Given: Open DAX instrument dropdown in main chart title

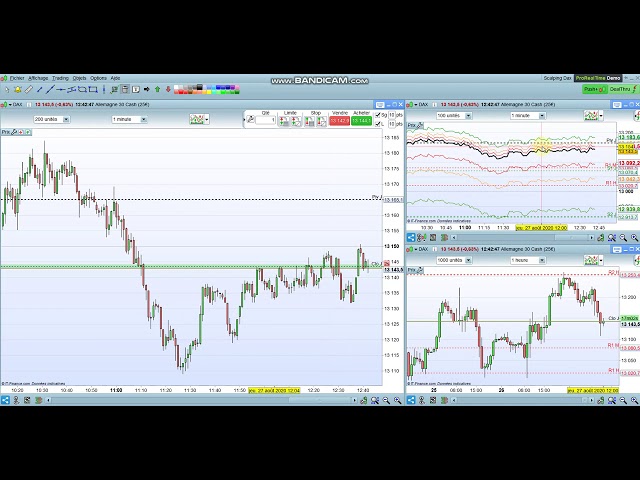Looking at the screenshot, I should 10,104.
